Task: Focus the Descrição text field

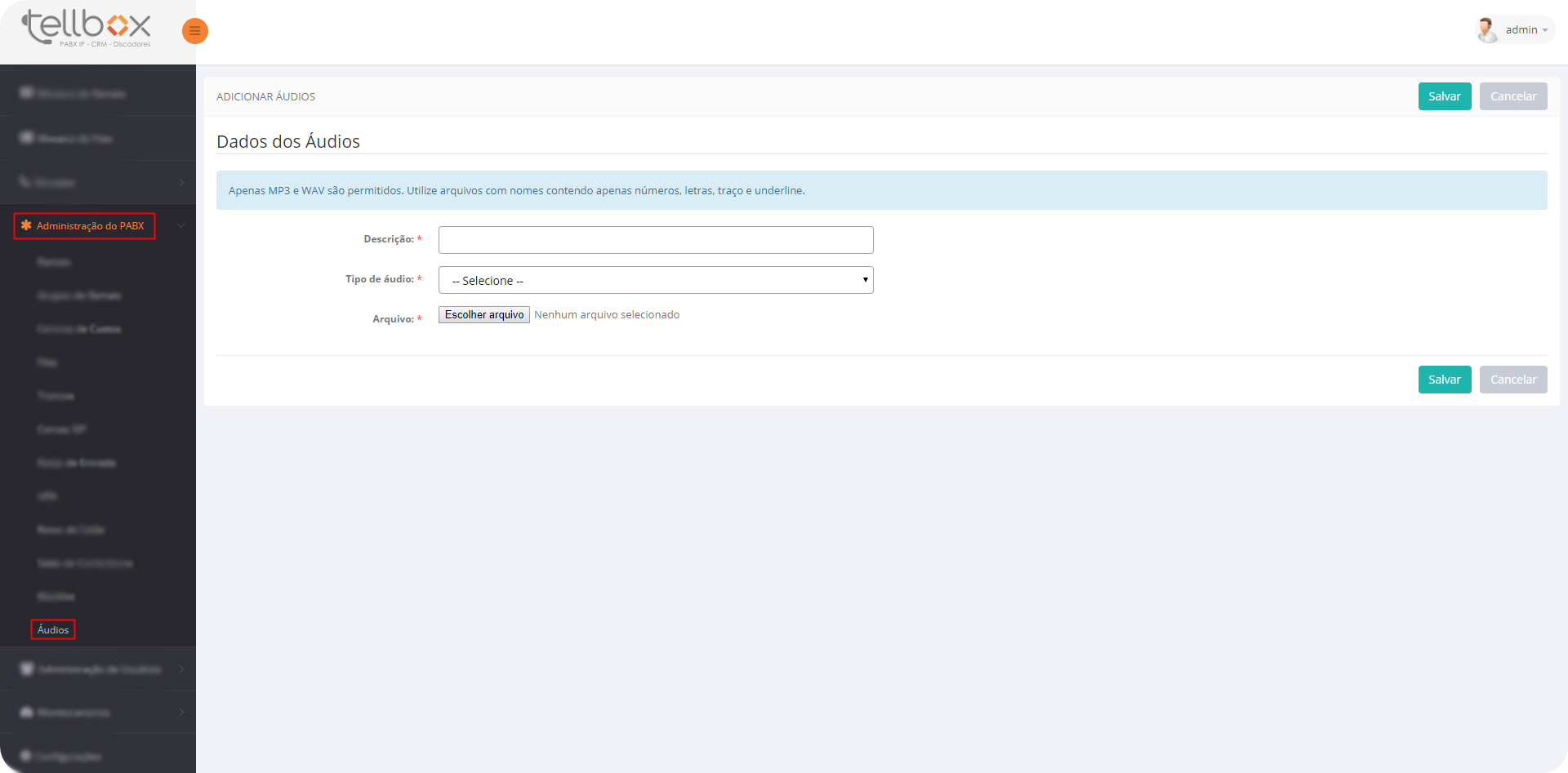Action: click(x=655, y=240)
